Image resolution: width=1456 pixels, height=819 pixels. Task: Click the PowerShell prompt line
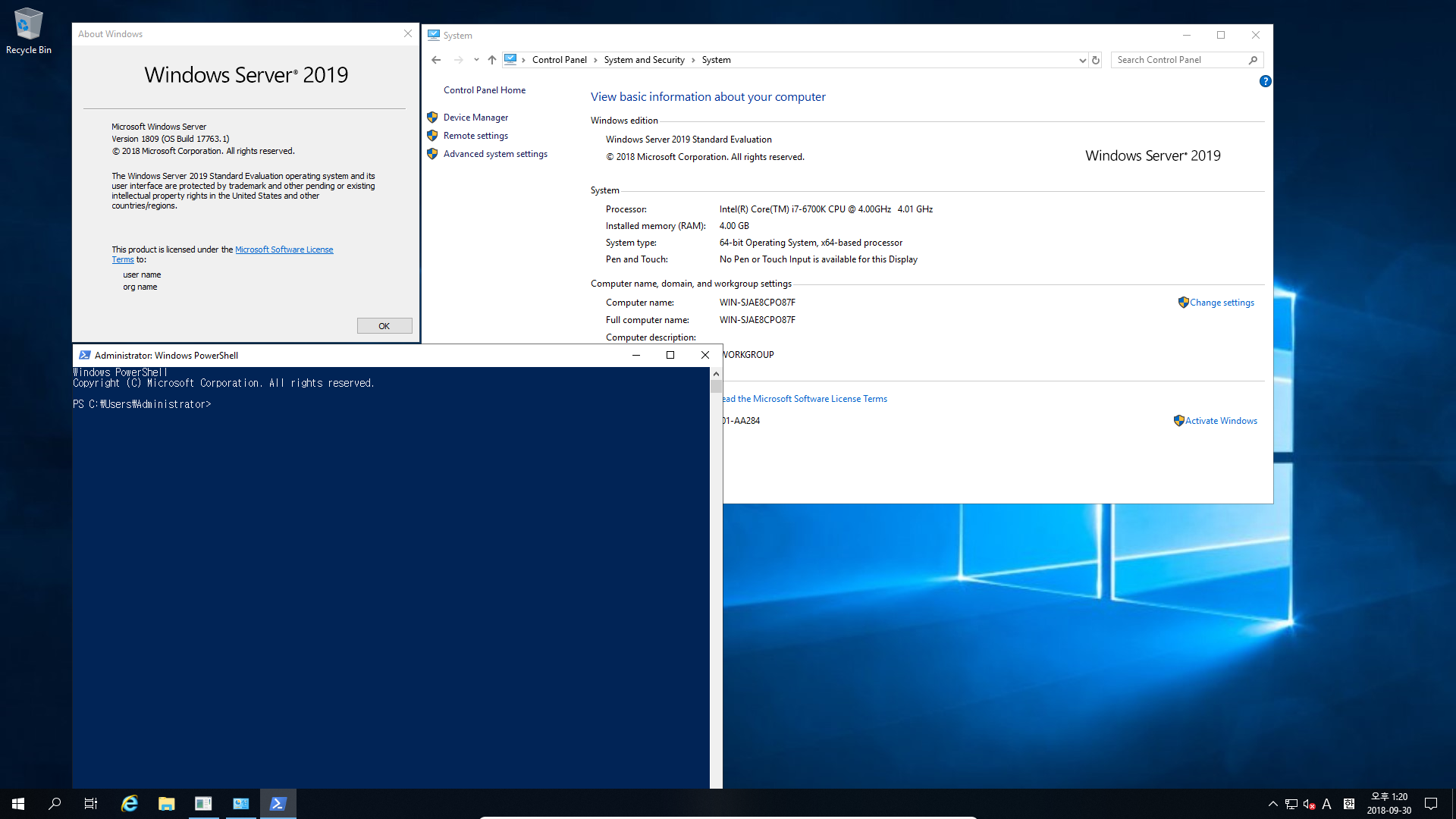coord(142,404)
